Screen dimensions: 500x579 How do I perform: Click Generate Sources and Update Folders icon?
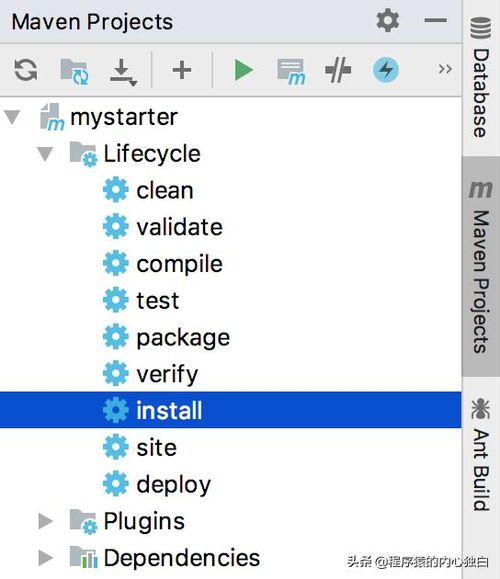[x=74, y=71]
